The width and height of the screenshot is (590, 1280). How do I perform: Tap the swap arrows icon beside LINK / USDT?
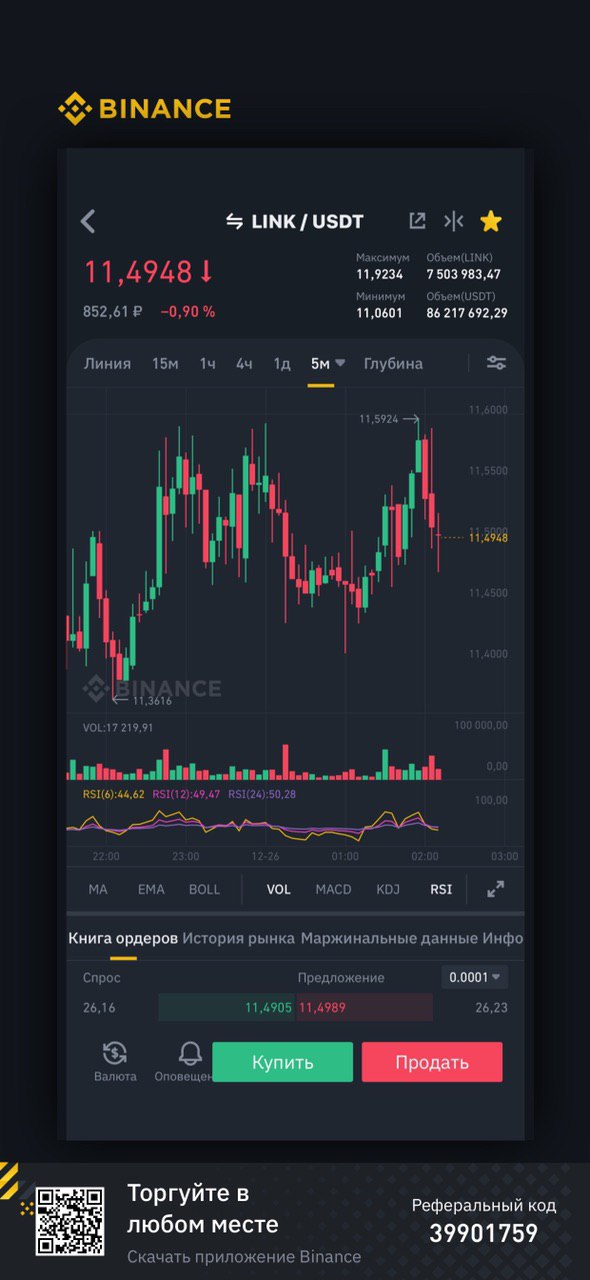pos(234,222)
